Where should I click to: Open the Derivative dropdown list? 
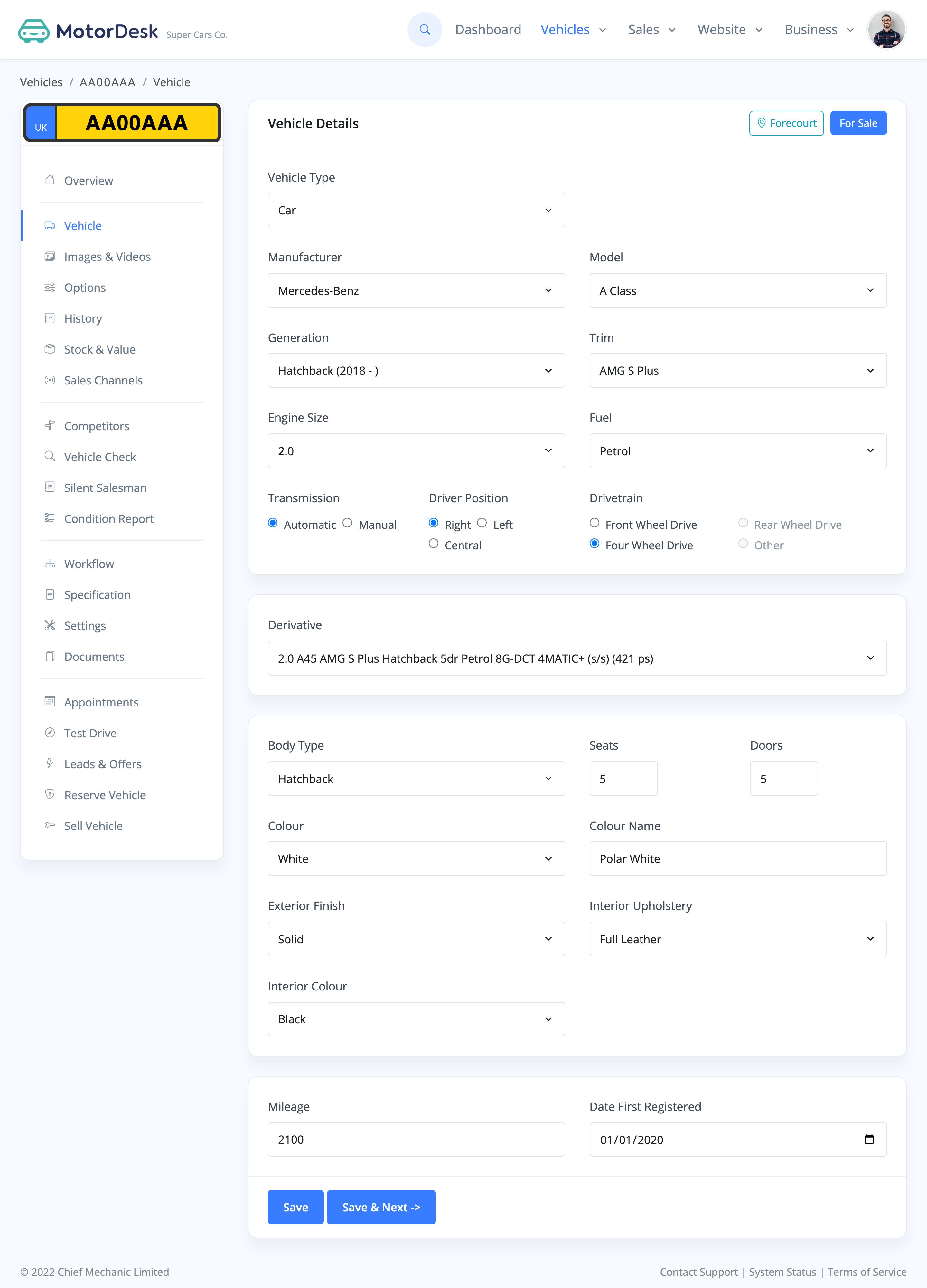pos(577,658)
